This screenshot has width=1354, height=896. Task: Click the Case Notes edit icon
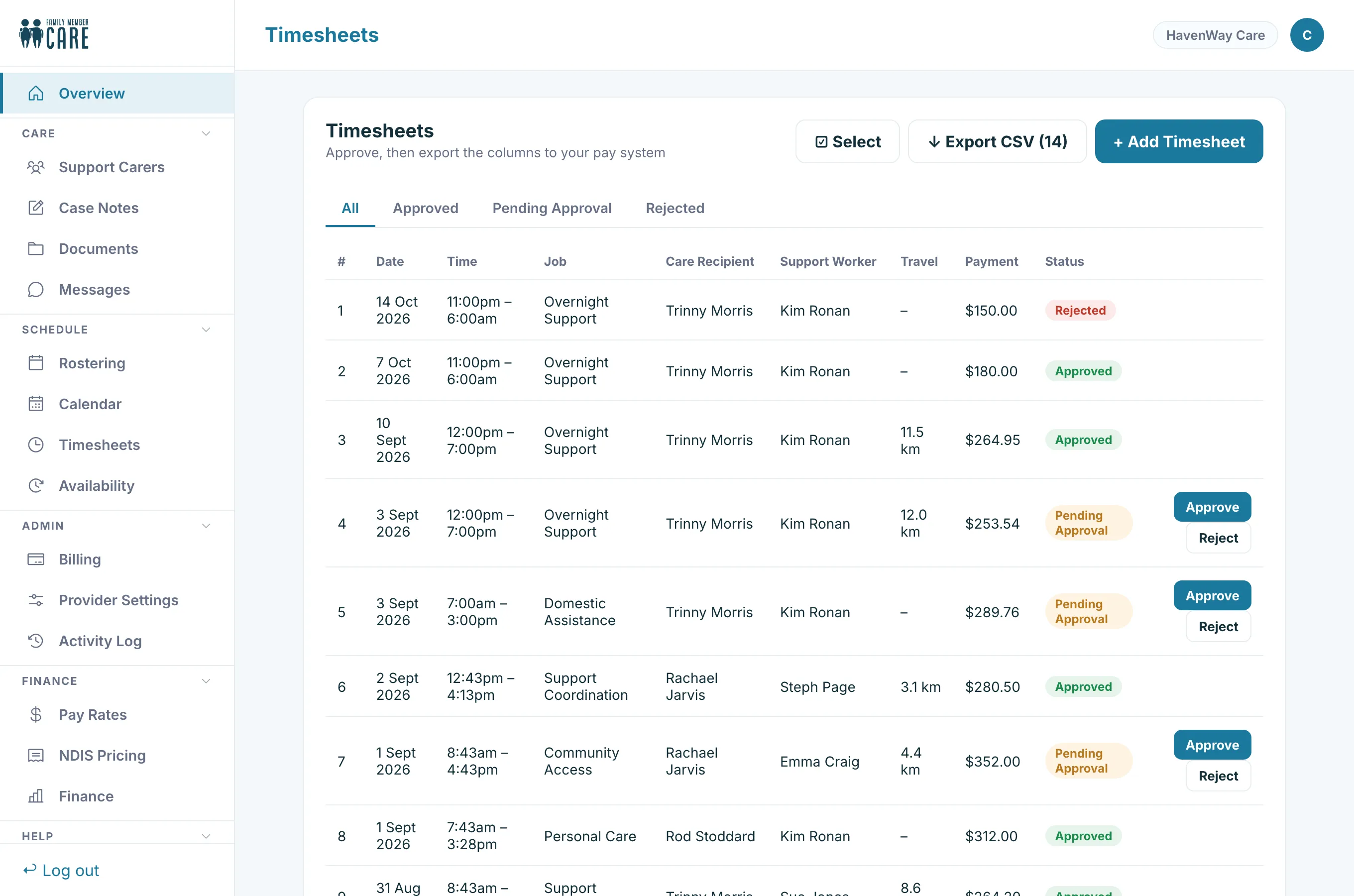[36, 208]
